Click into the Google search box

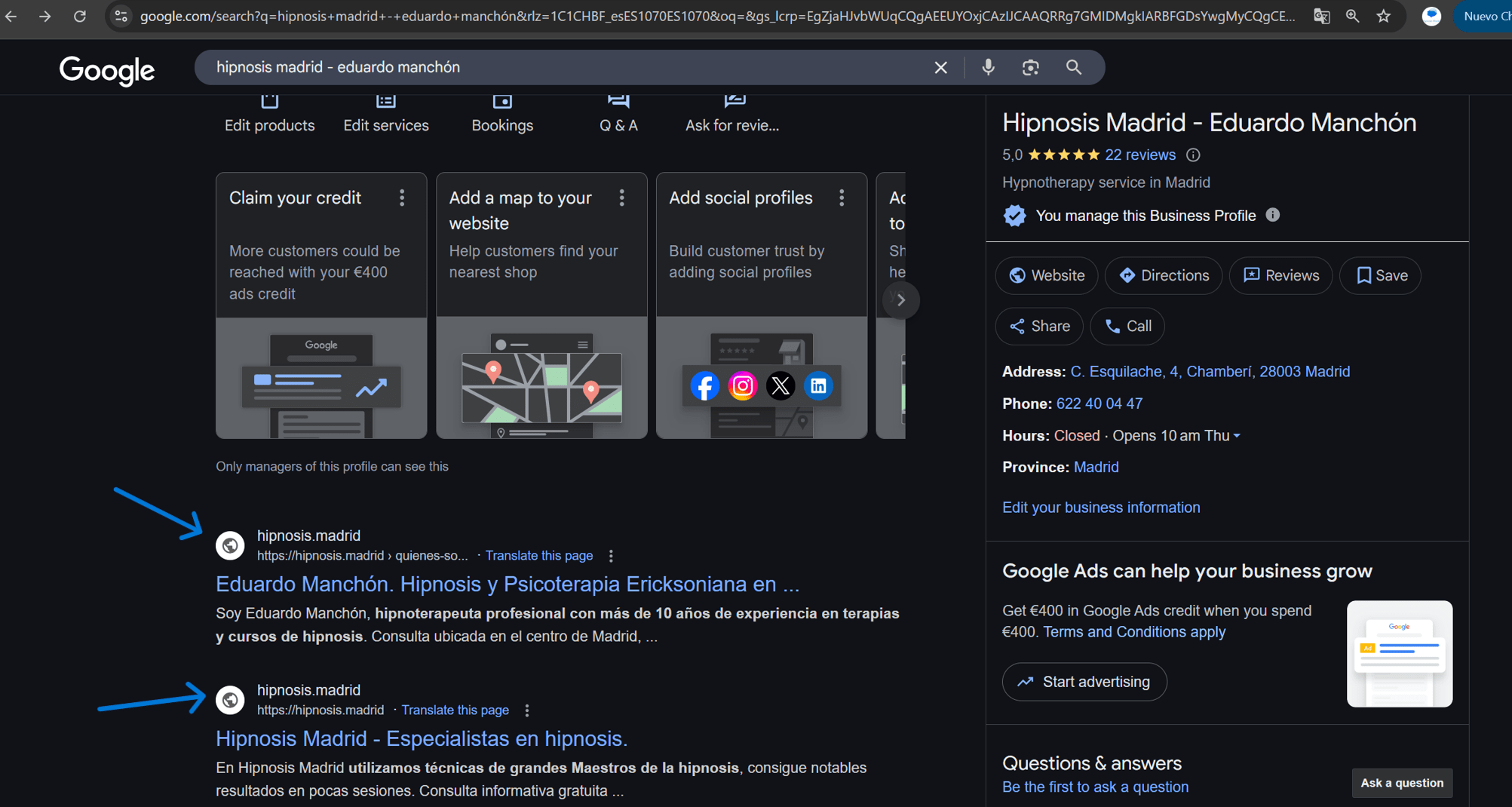pos(566,67)
